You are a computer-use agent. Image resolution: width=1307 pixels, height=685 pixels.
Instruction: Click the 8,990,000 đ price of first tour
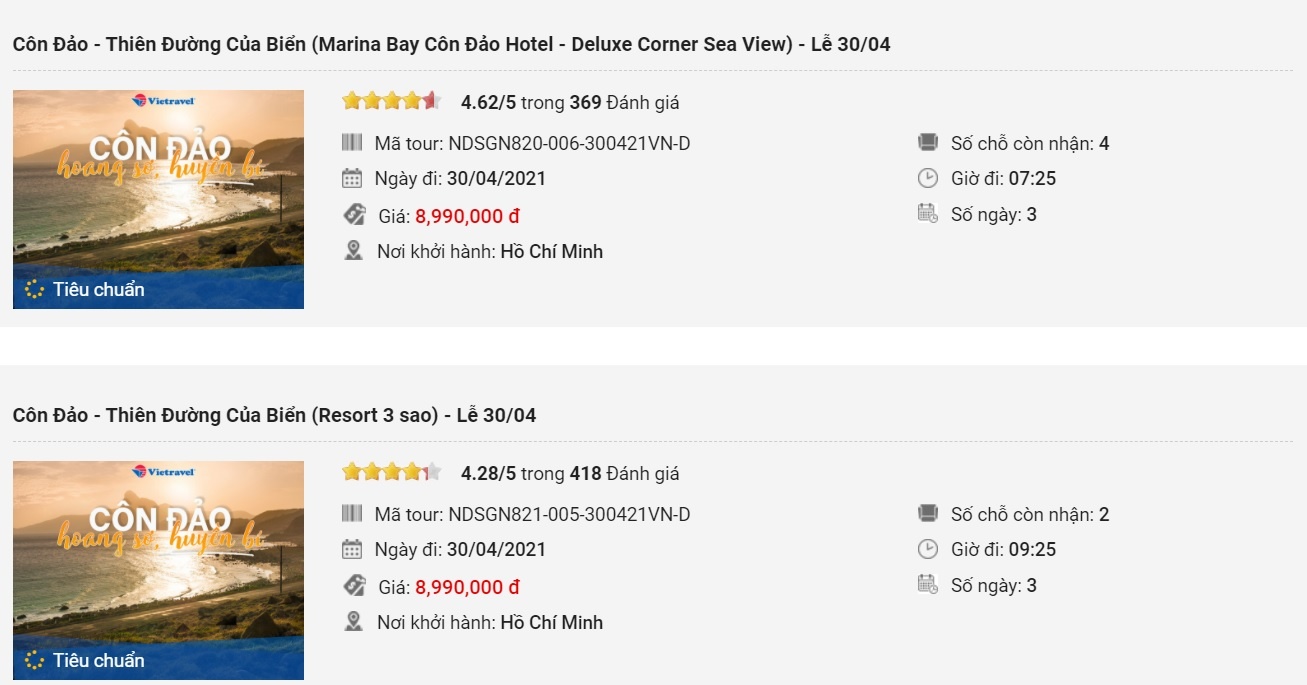(467, 216)
